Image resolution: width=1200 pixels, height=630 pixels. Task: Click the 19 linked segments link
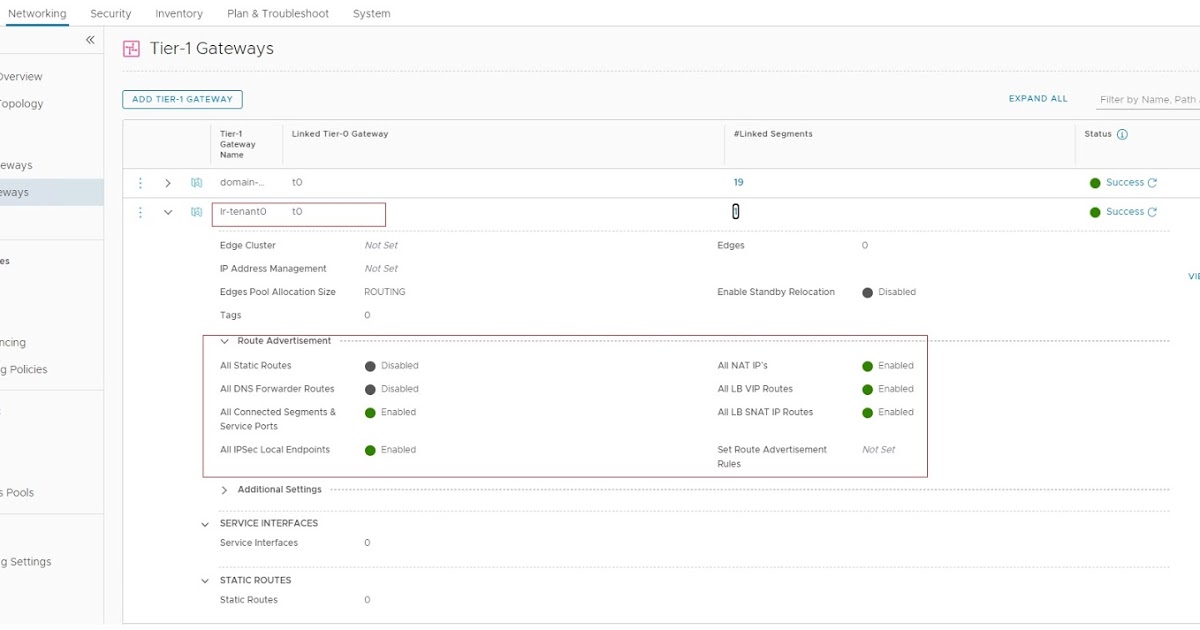[x=739, y=182]
